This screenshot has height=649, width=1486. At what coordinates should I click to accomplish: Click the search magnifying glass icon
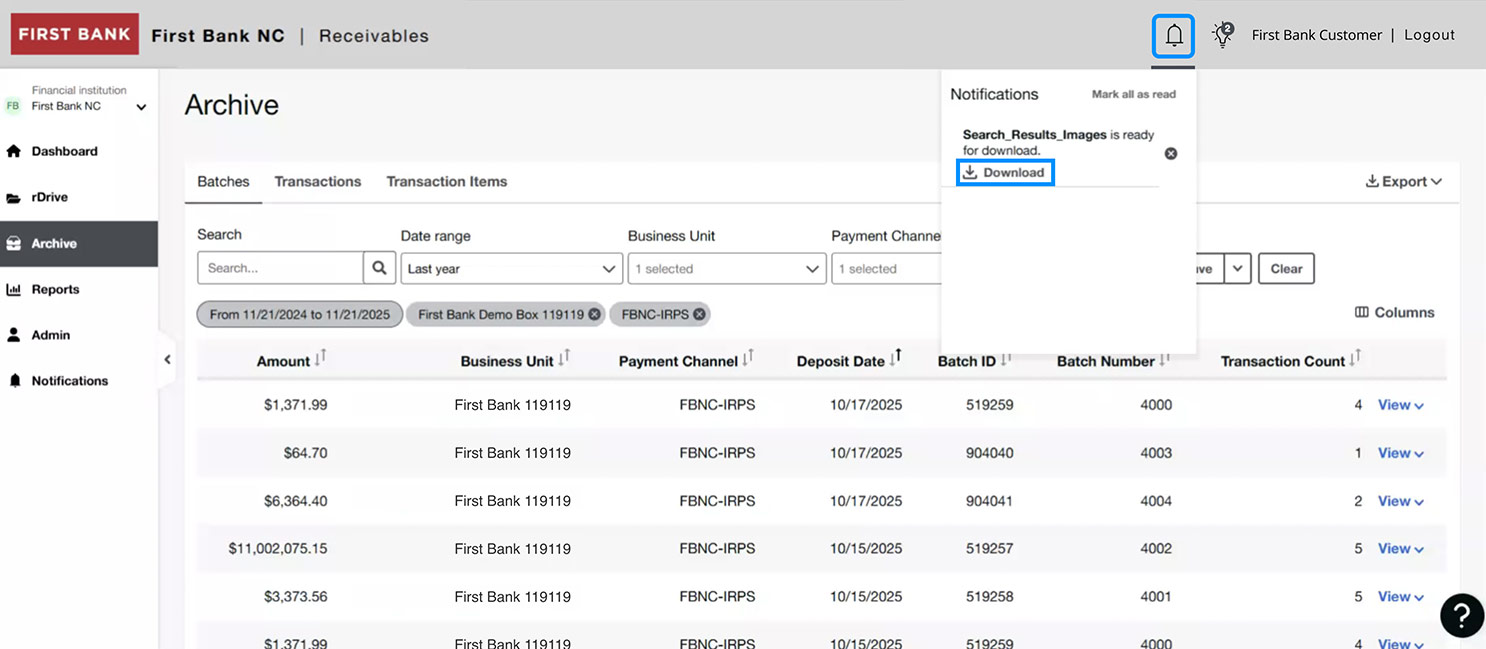(x=379, y=267)
